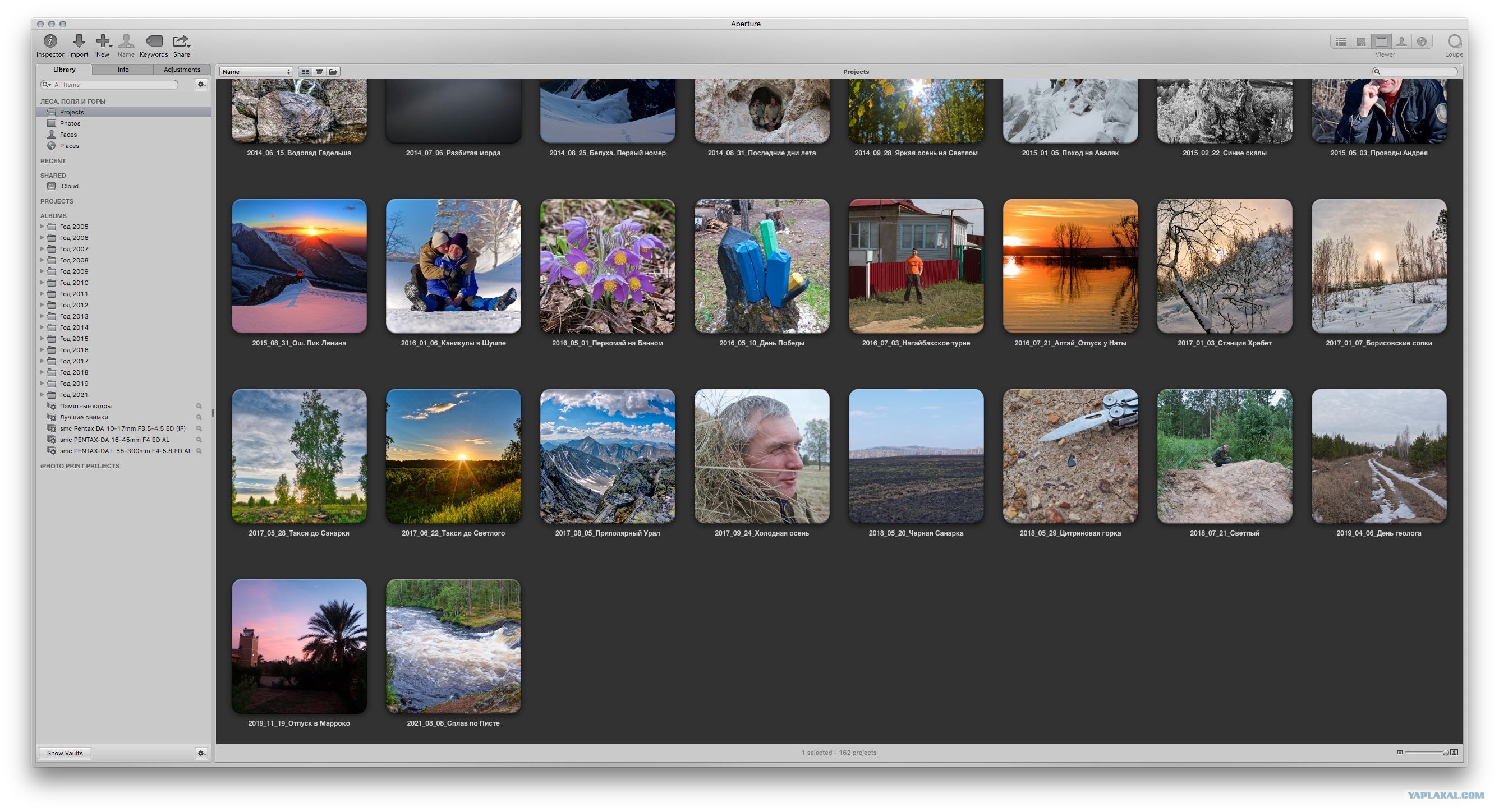Expand the Год 2008 folder
The image size is (1499, 812).
pos(42,260)
